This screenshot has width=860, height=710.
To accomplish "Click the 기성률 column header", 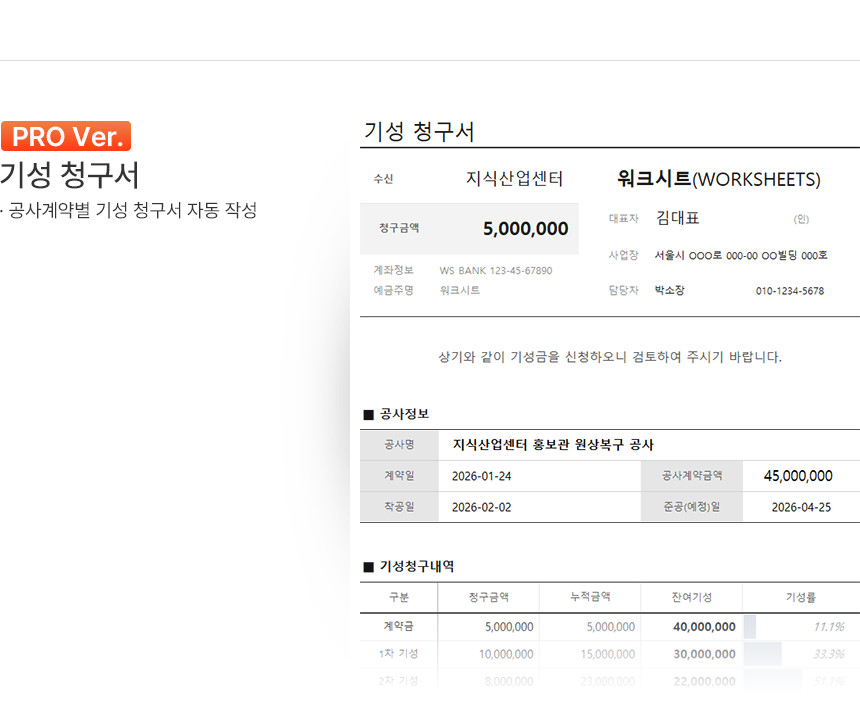I will (x=801, y=597).
